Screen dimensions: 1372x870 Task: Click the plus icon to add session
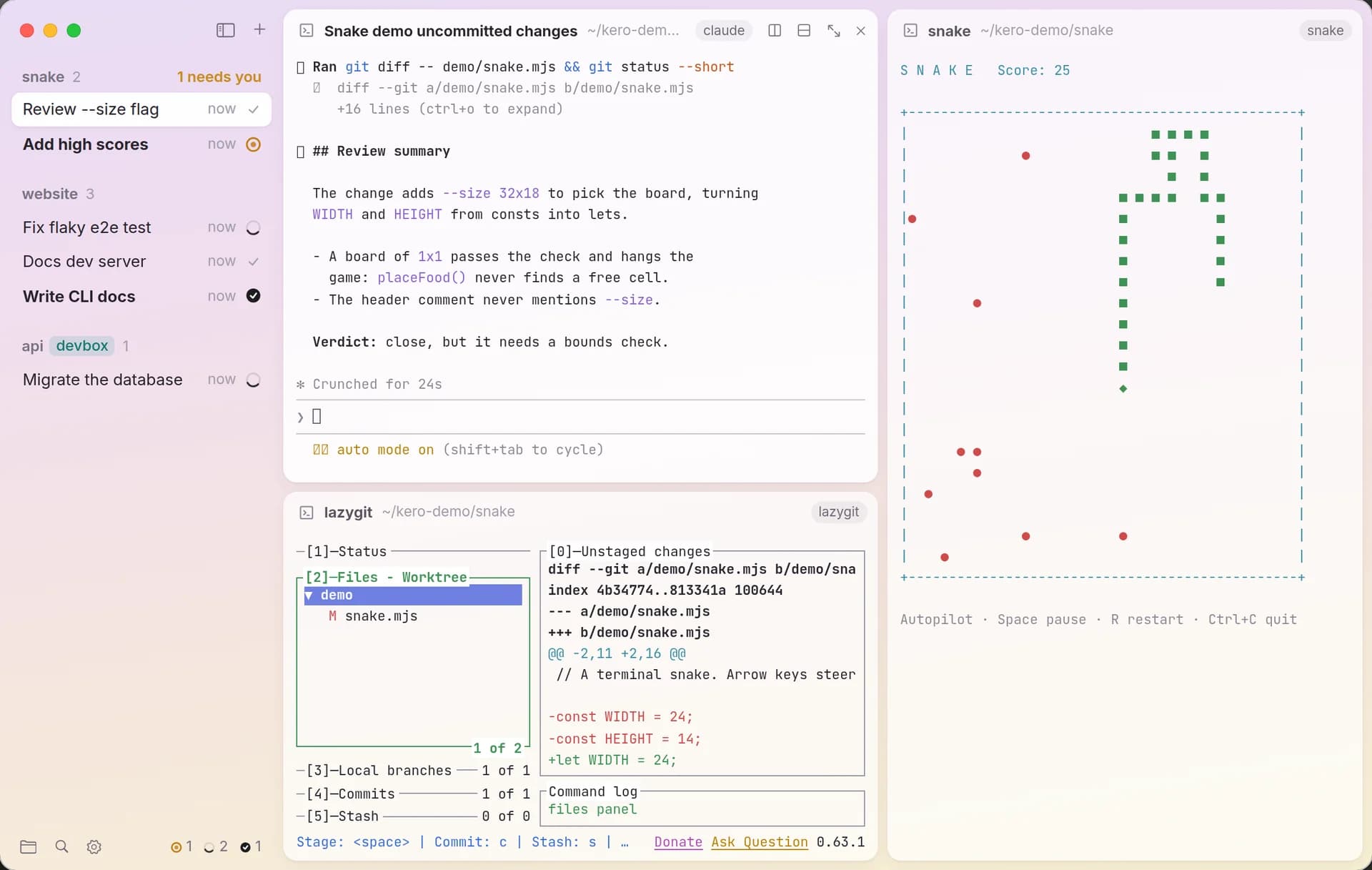pos(259,29)
